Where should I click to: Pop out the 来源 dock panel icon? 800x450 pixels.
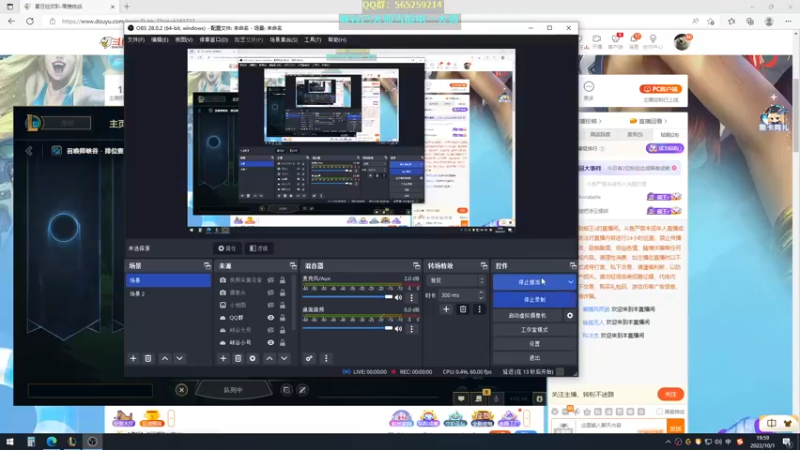click(x=293, y=266)
